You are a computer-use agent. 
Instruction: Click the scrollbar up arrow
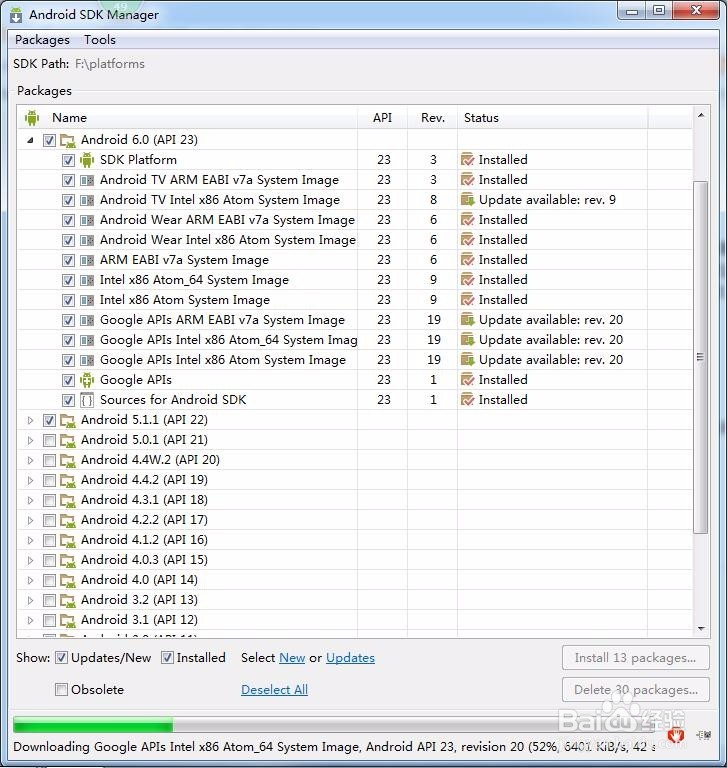tap(701, 115)
